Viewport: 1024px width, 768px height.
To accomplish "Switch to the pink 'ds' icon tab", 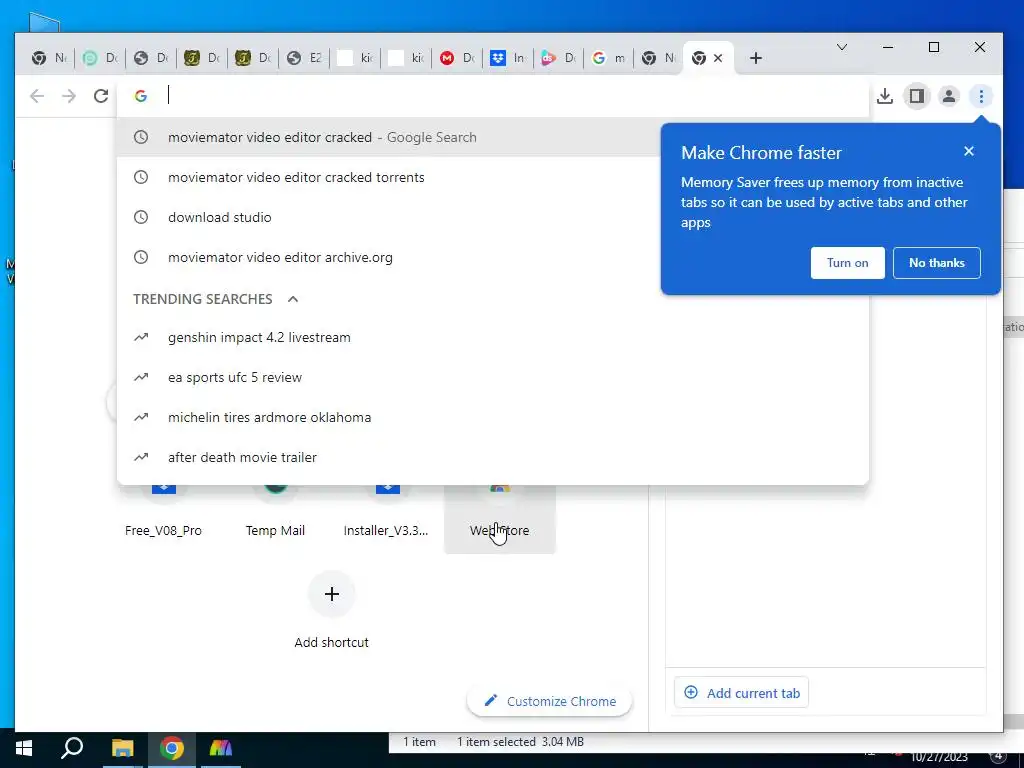I will click(558, 58).
